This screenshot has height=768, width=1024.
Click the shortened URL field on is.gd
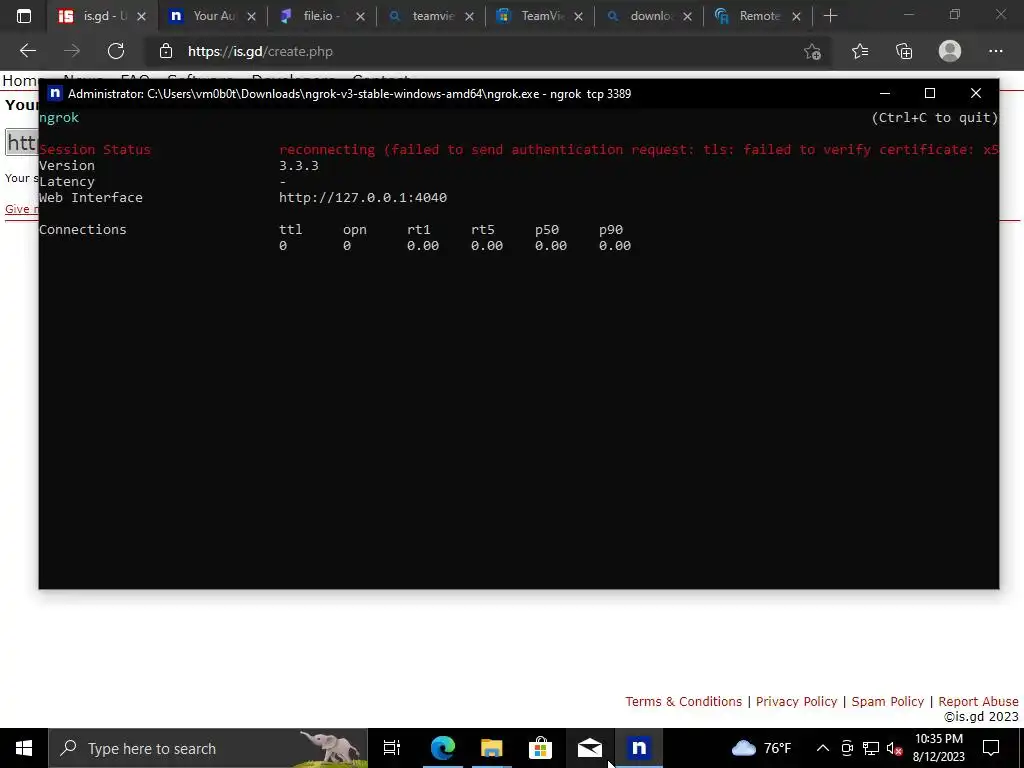click(22, 142)
